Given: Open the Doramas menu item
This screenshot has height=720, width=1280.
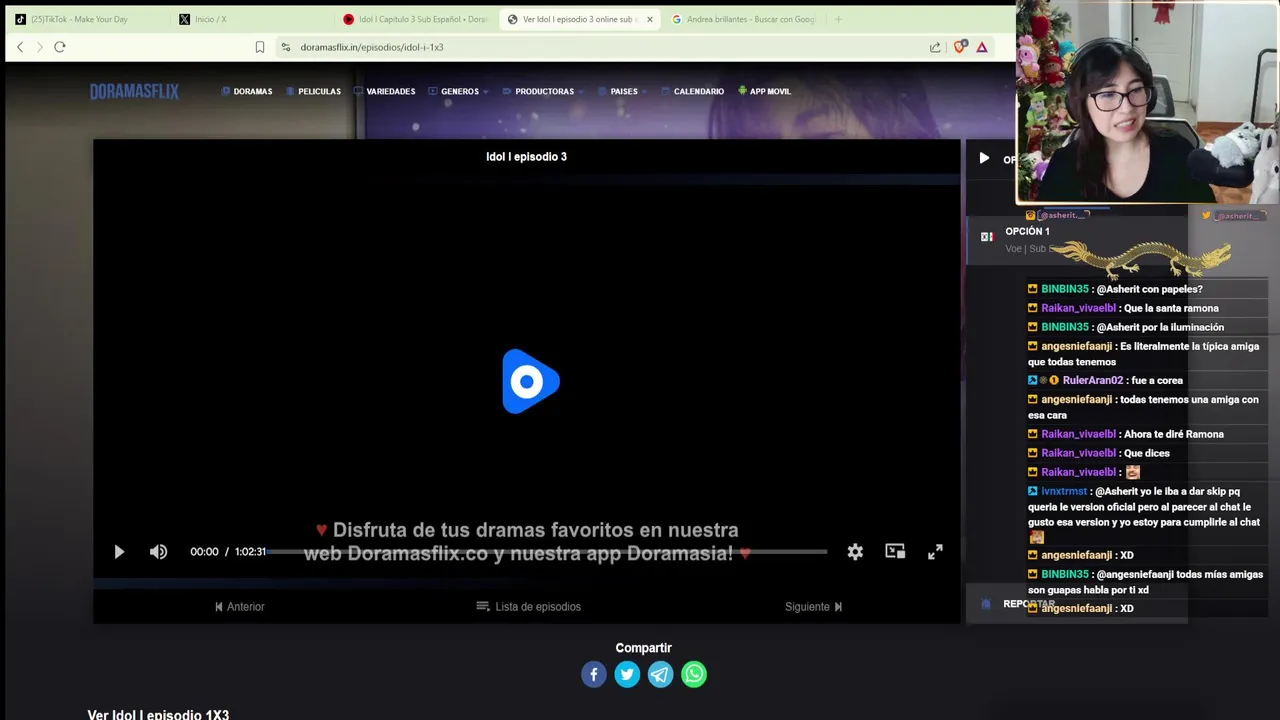Looking at the screenshot, I should coord(247,91).
